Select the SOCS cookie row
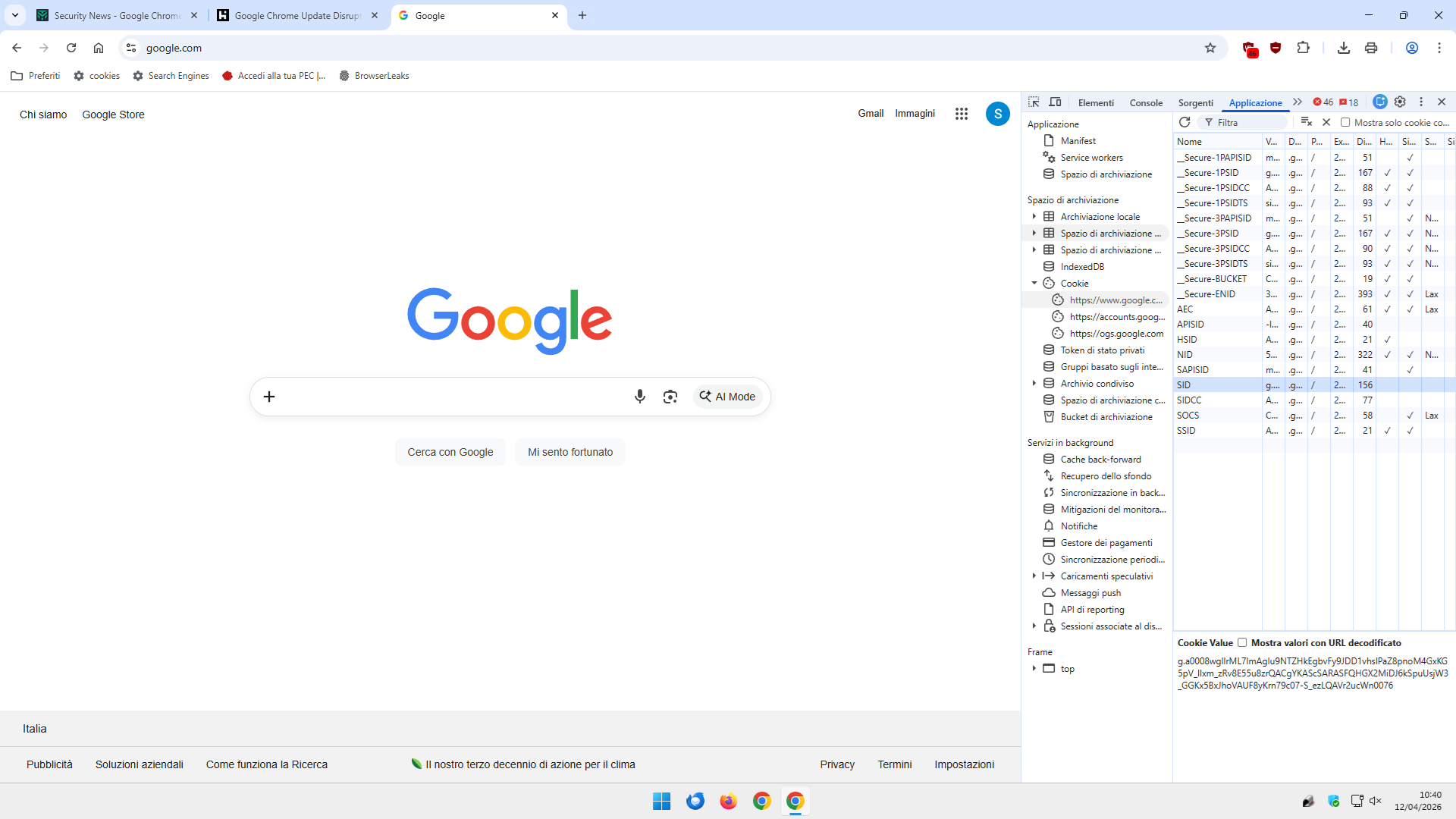Viewport: 1456px width, 819px height. [x=1314, y=416]
